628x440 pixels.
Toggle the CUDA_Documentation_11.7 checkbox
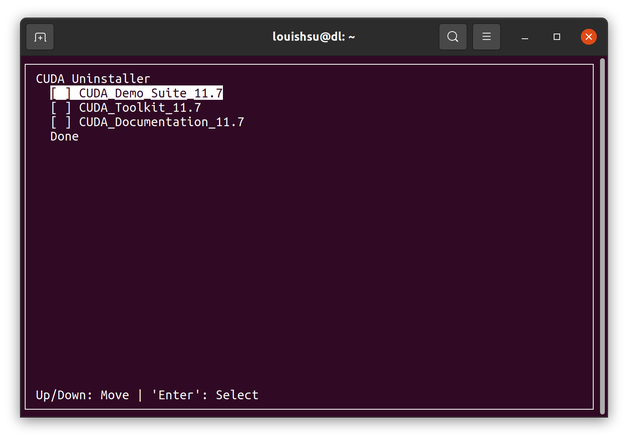[x=61, y=122]
